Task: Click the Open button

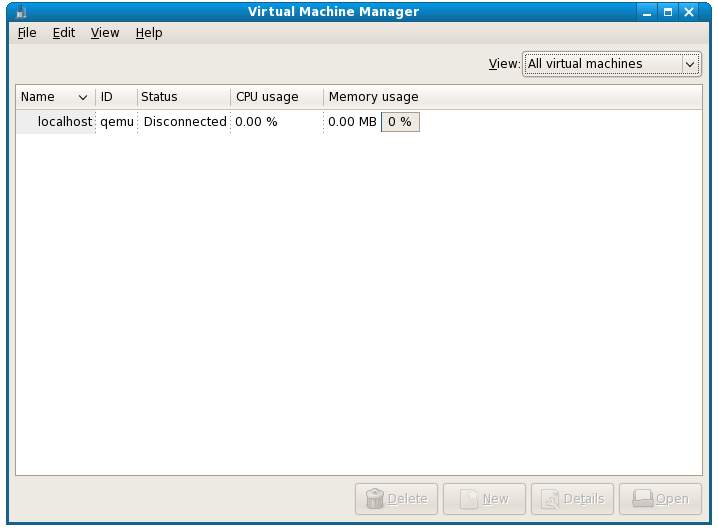Action: pos(660,499)
